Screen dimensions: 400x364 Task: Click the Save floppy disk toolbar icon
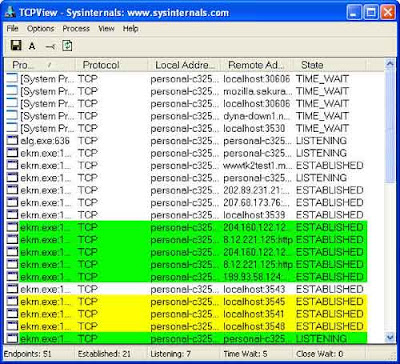16,45
